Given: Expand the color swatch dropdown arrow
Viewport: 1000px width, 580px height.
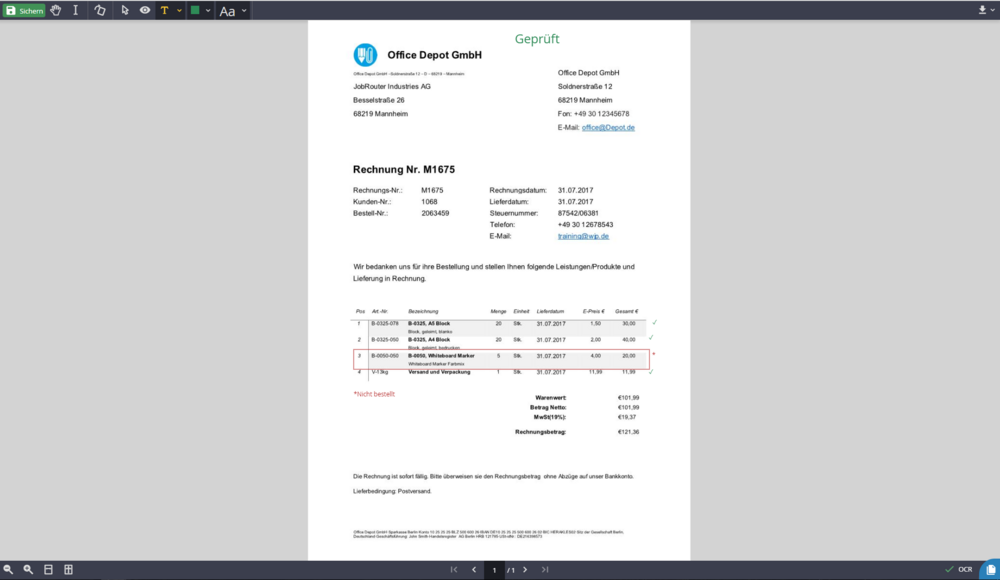Looking at the screenshot, I should coord(208,10).
